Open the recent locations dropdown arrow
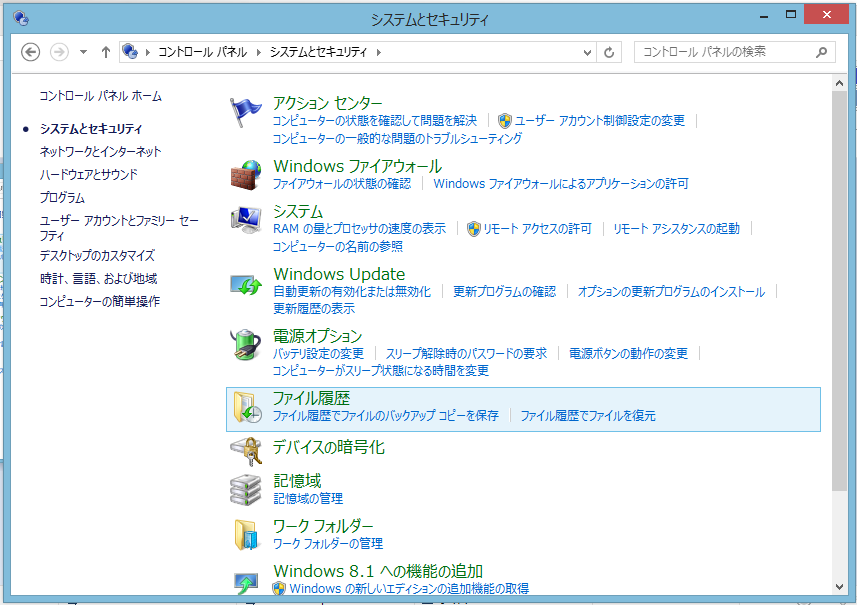This screenshot has width=857, height=605. pyautogui.click(x=83, y=52)
